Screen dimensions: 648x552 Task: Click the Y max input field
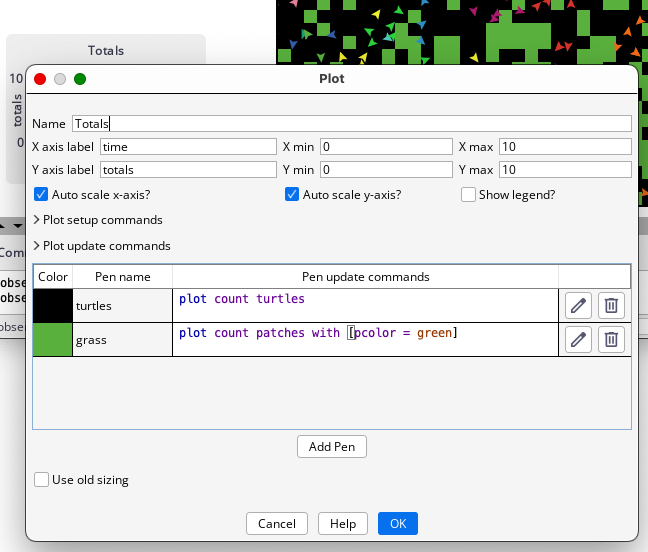[x=564, y=170]
